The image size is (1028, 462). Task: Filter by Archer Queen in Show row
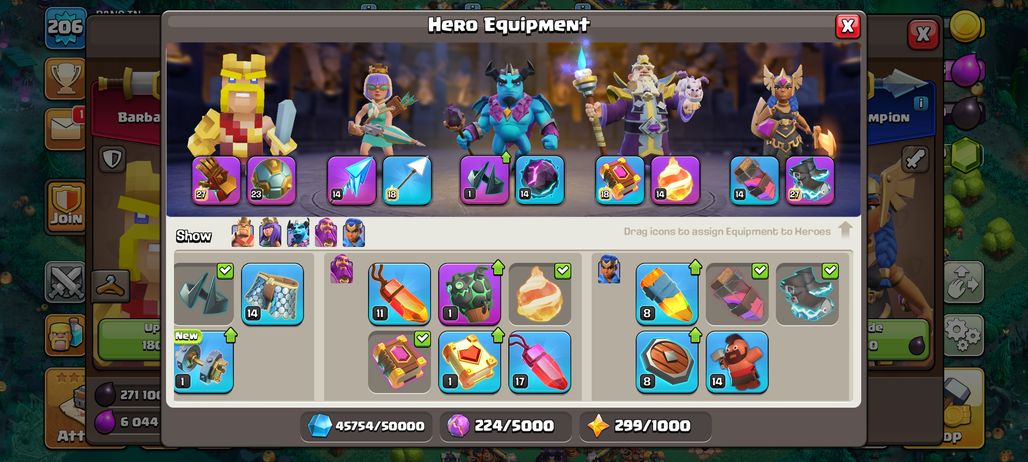tap(270, 233)
